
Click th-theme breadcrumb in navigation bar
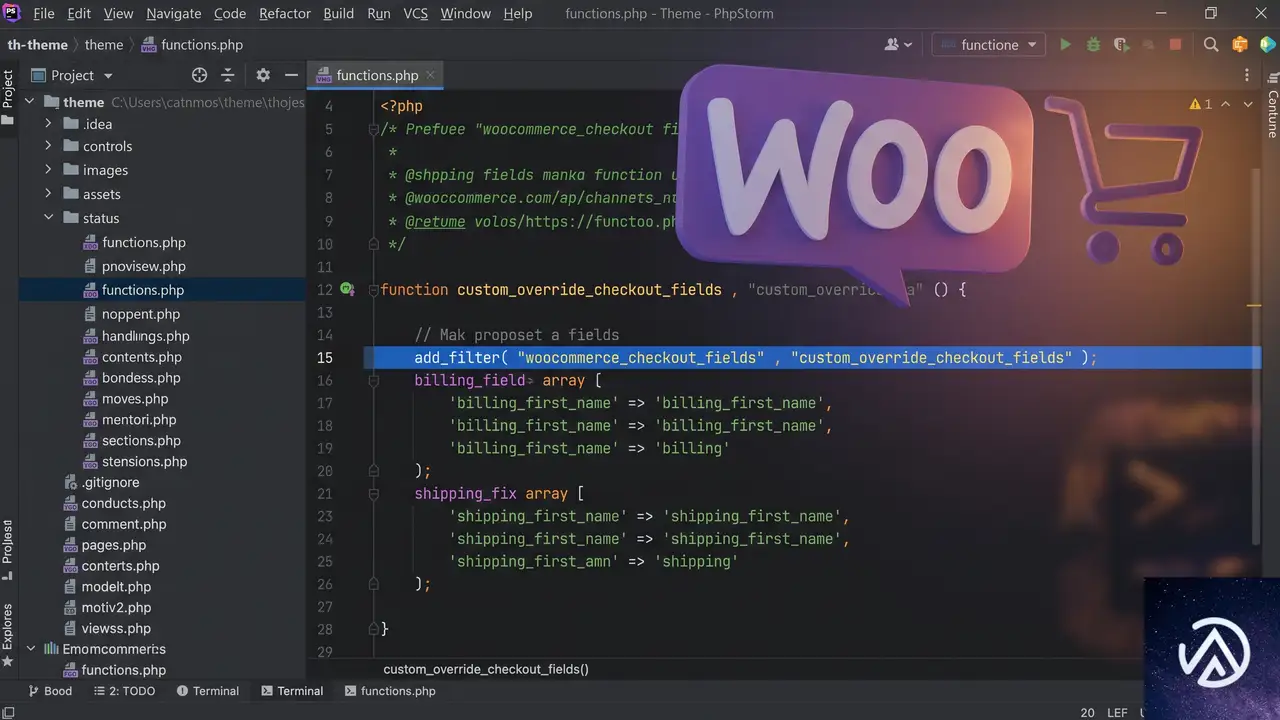[x=38, y=45]
